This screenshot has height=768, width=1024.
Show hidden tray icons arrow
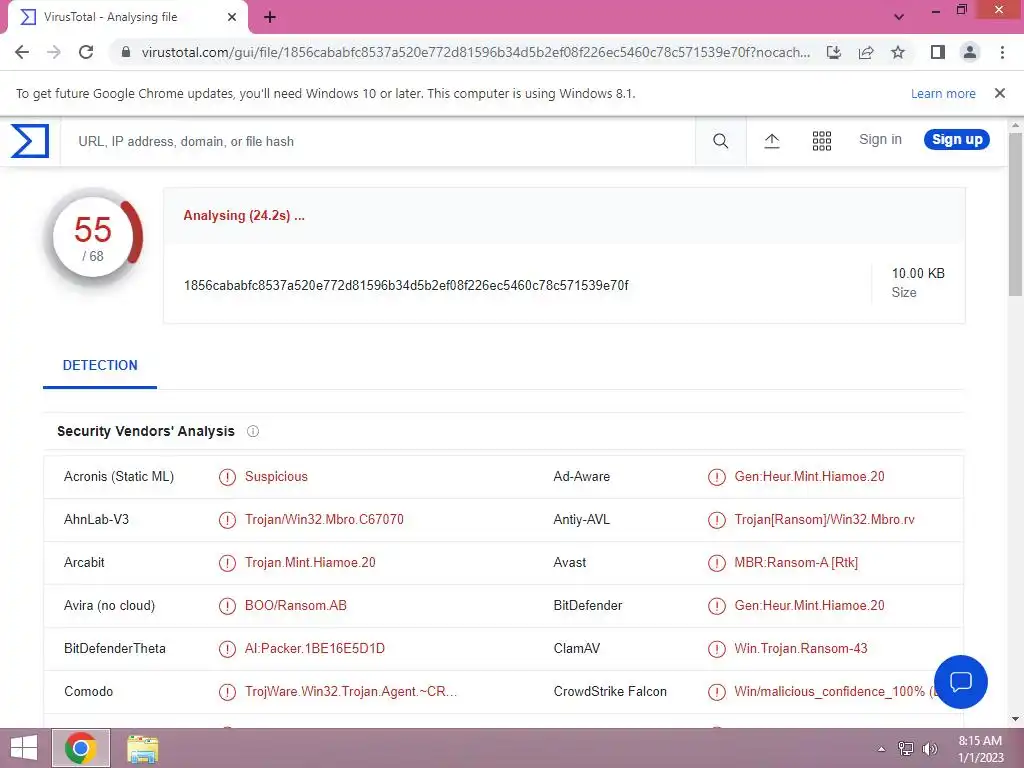coord(881,749)
